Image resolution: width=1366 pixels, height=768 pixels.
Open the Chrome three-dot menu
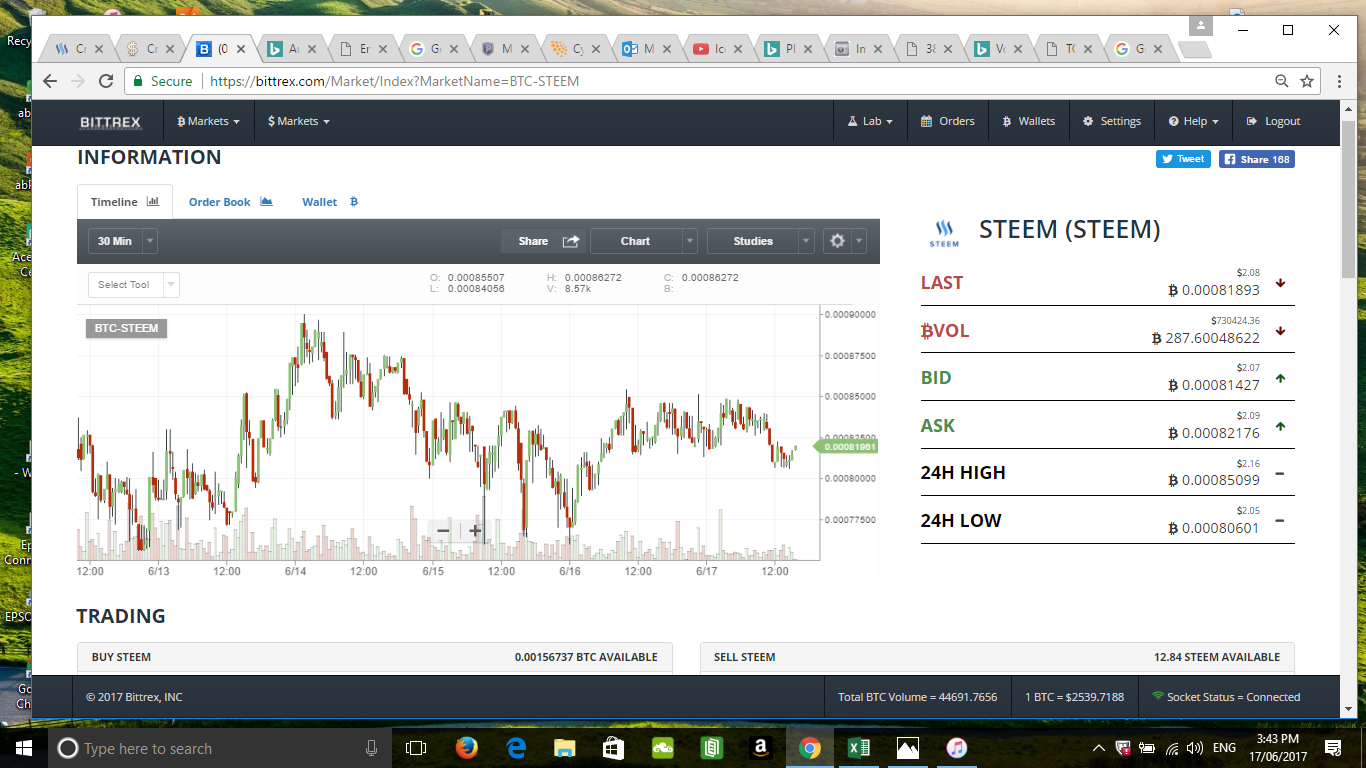pos(1339,81)
